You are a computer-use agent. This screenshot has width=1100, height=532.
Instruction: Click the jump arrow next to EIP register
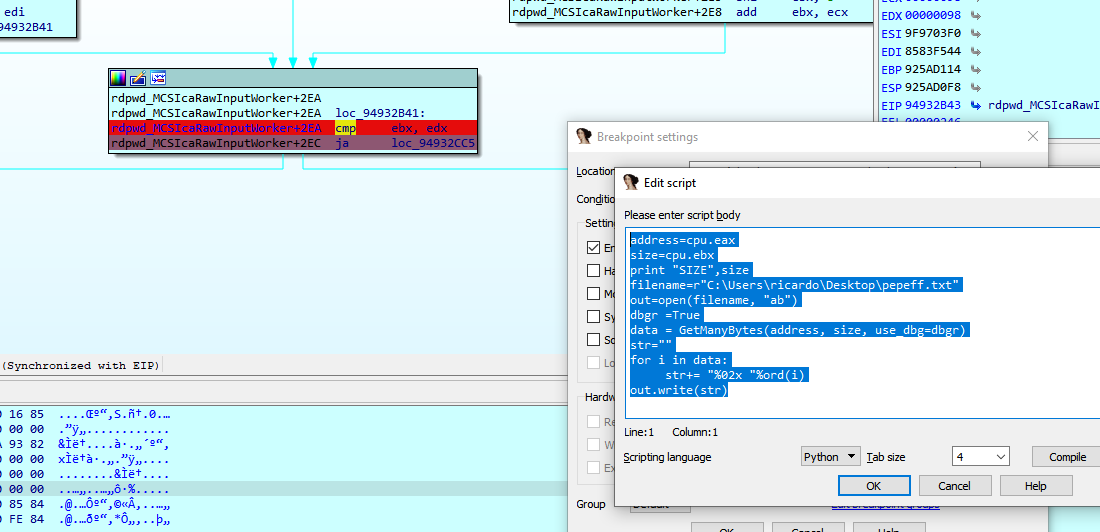[975, 105]
